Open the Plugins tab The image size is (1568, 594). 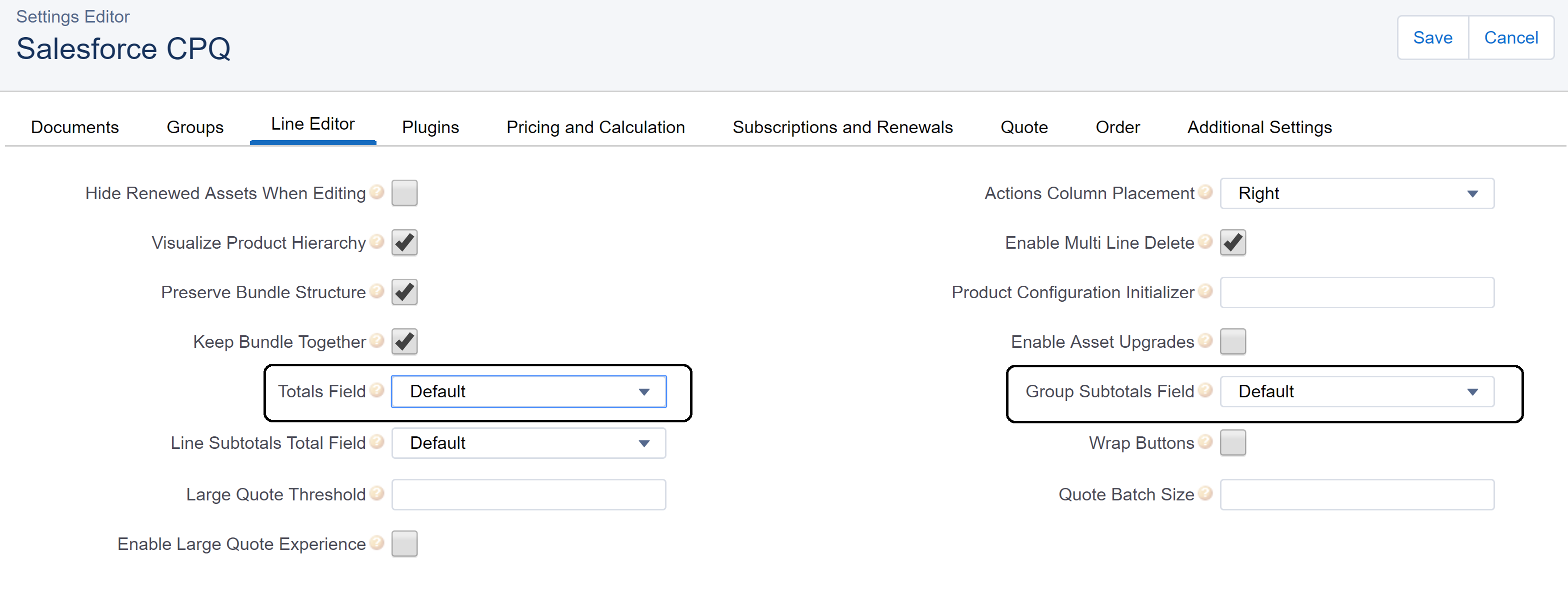[430, 127]
